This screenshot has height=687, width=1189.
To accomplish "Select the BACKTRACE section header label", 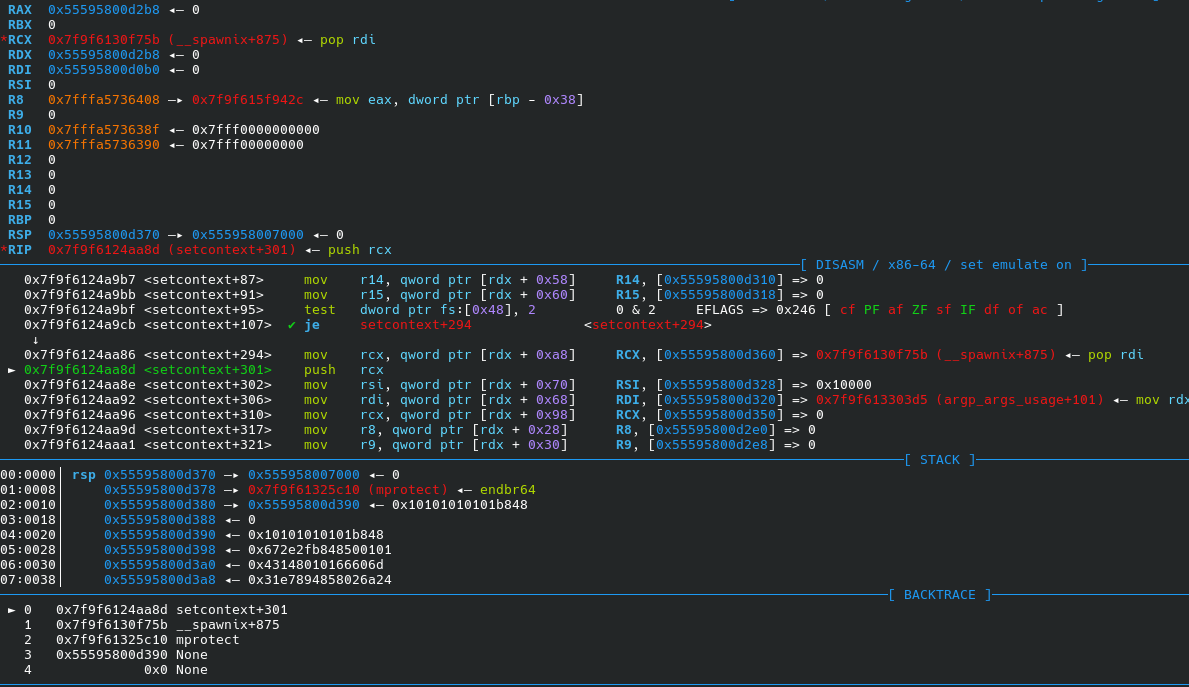I will coord(940,594).
